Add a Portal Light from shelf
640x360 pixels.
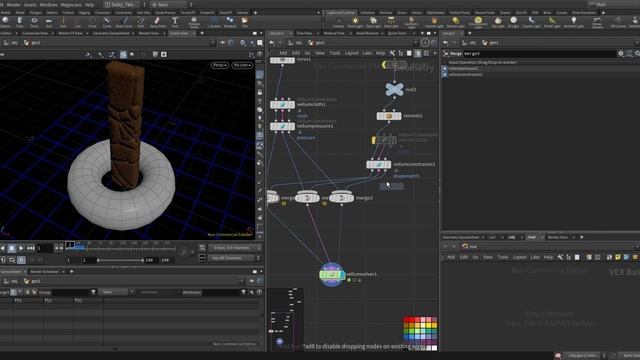pyautogui.click(x=552, y=22)
